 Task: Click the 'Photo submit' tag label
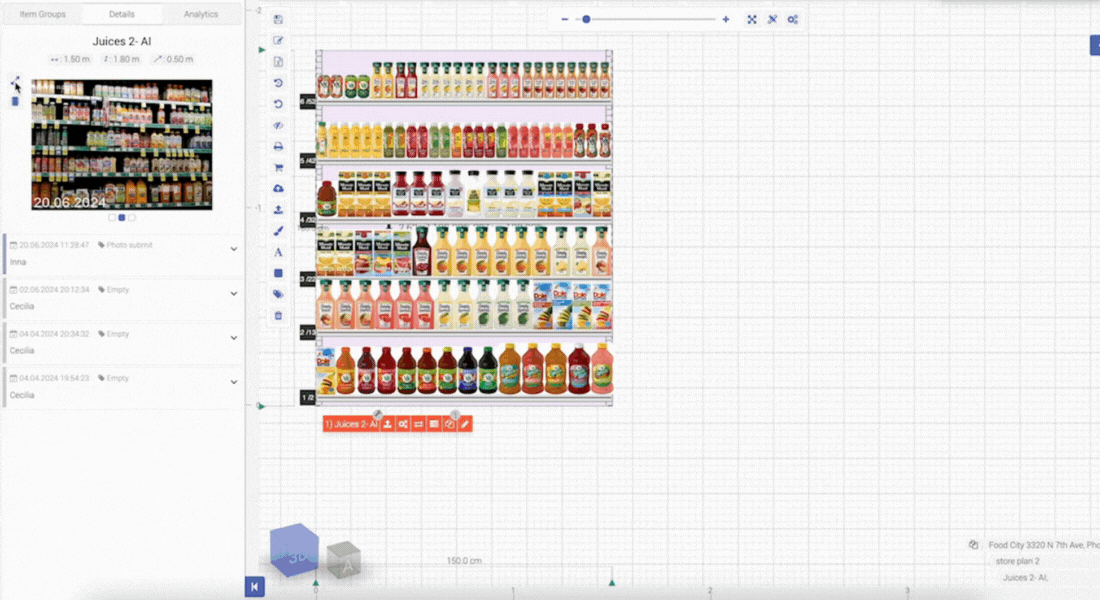pos(130,245)
